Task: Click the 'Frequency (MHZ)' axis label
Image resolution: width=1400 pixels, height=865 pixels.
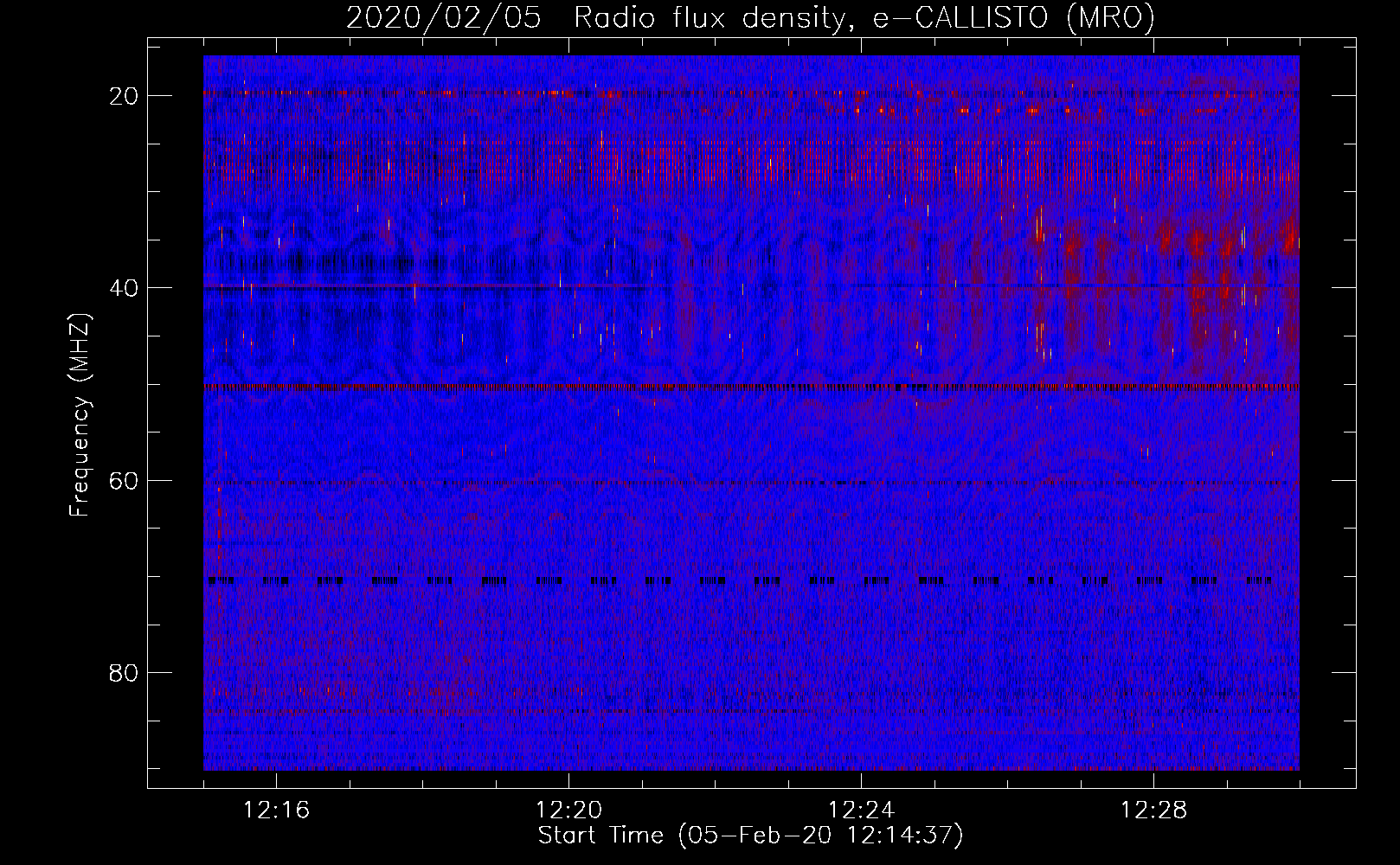Action: 80,414
